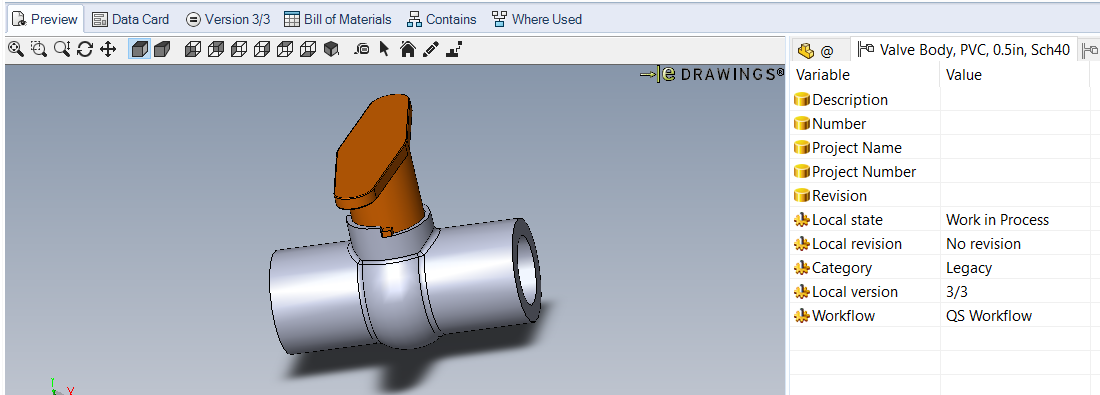Set the Left view orientation cube

239,49
